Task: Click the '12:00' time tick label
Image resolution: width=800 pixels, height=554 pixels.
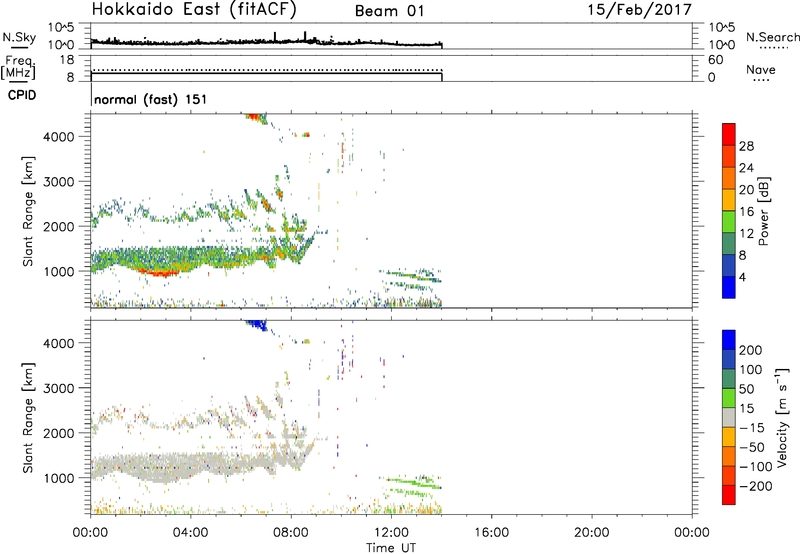Action: click(x=391, y=533)
